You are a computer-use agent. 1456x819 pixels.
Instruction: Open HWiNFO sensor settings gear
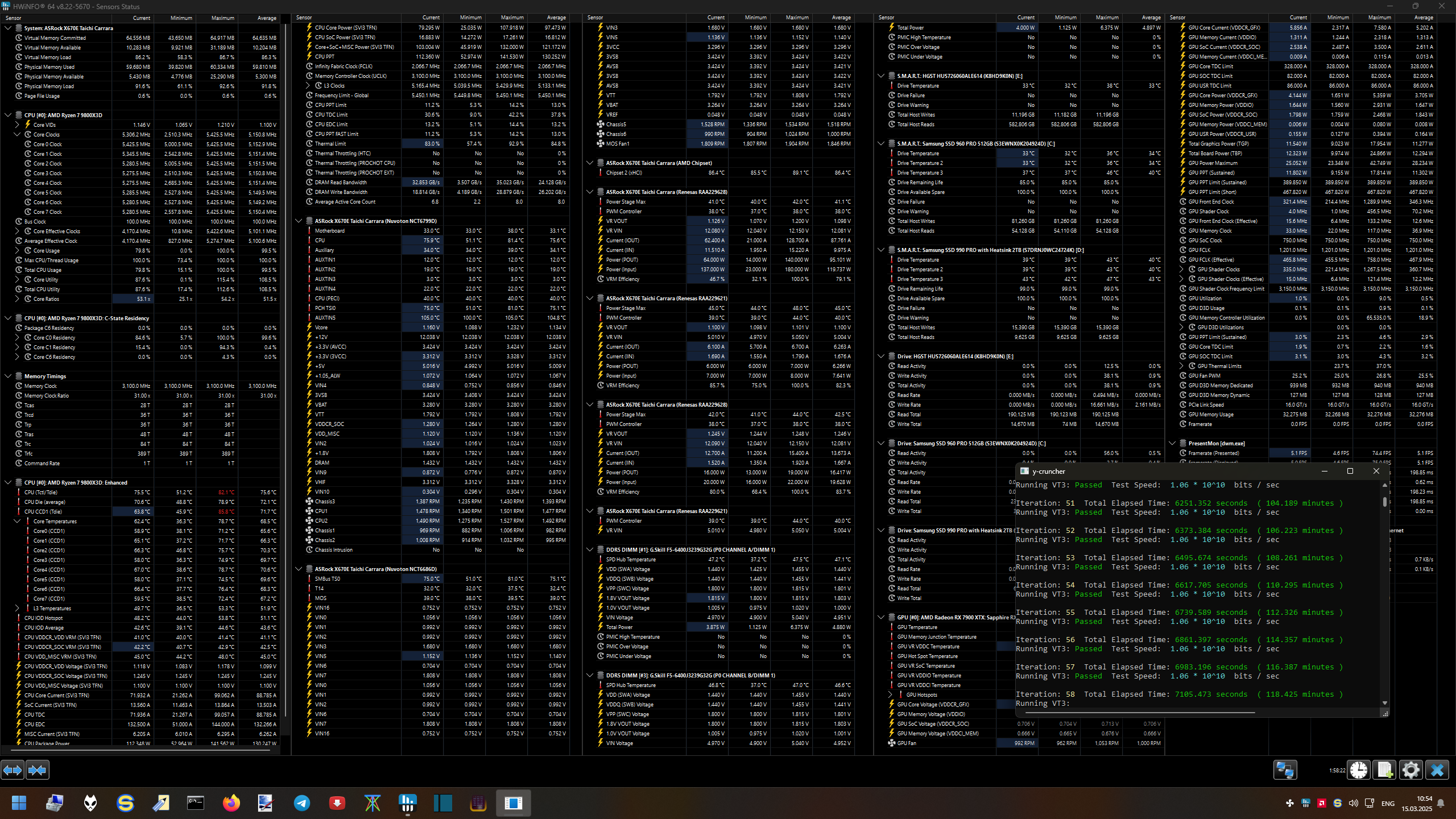pos(1410,770)
